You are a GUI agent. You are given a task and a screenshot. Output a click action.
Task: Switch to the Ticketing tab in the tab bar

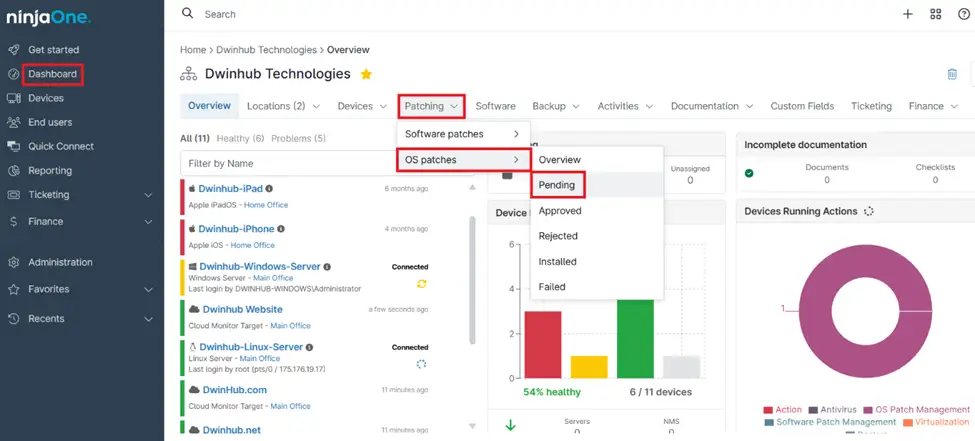871,106
